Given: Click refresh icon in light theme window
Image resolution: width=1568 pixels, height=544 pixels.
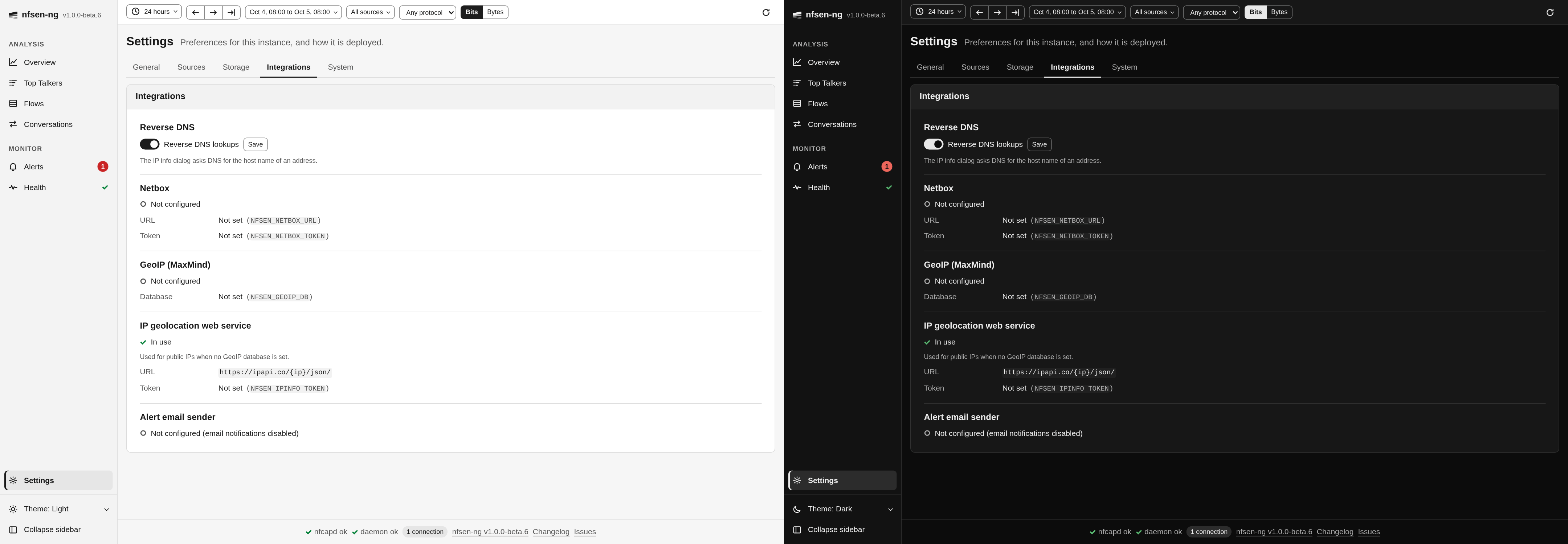Looking at the screenshot, I should pyautogui.click(x=766, y=12).
